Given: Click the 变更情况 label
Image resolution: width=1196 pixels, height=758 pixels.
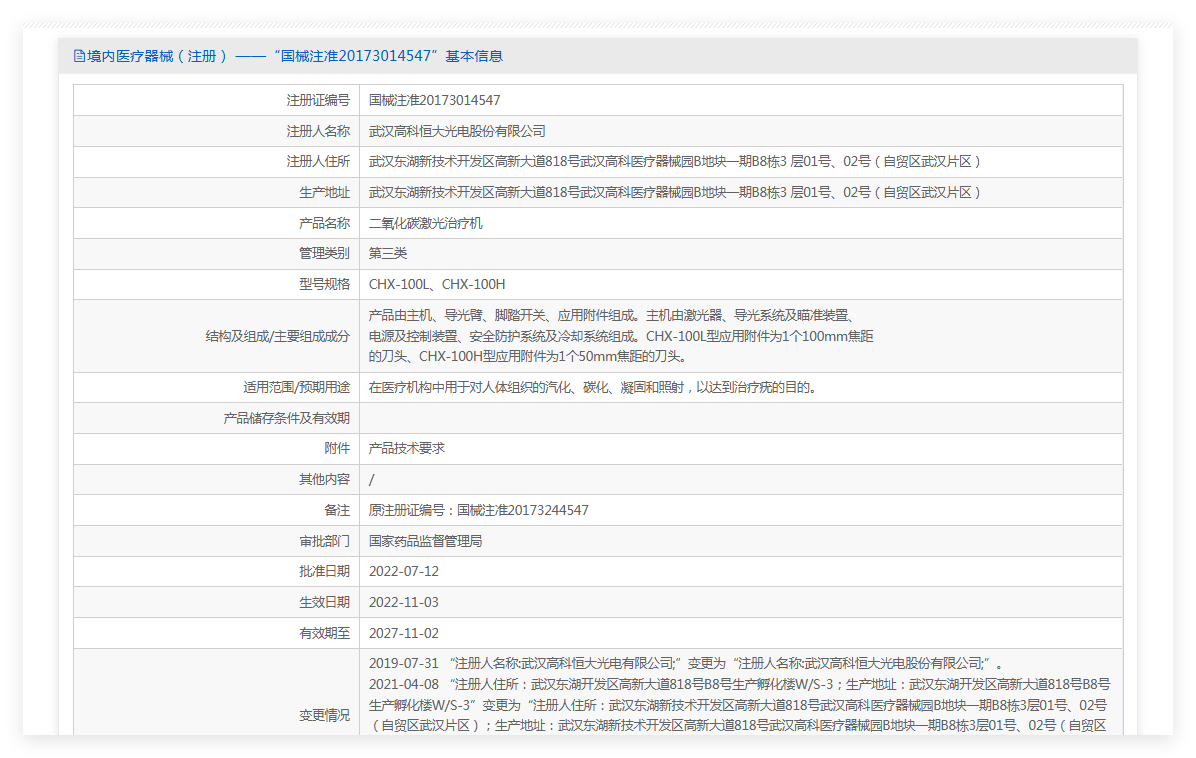Looking at the screenshot, I should click(x=324, y=715).
